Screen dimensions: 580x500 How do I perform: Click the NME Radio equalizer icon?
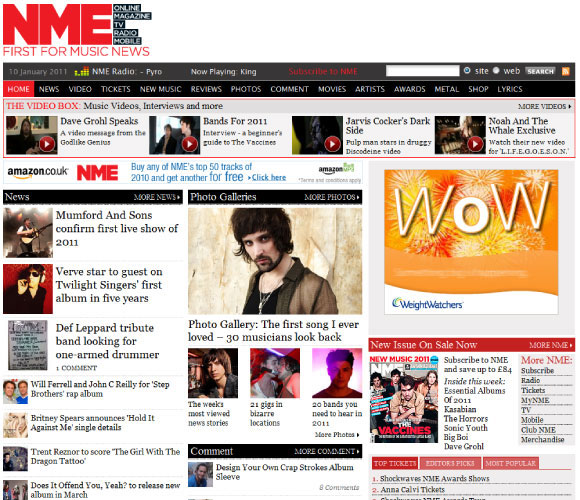(x=82, y=71)
